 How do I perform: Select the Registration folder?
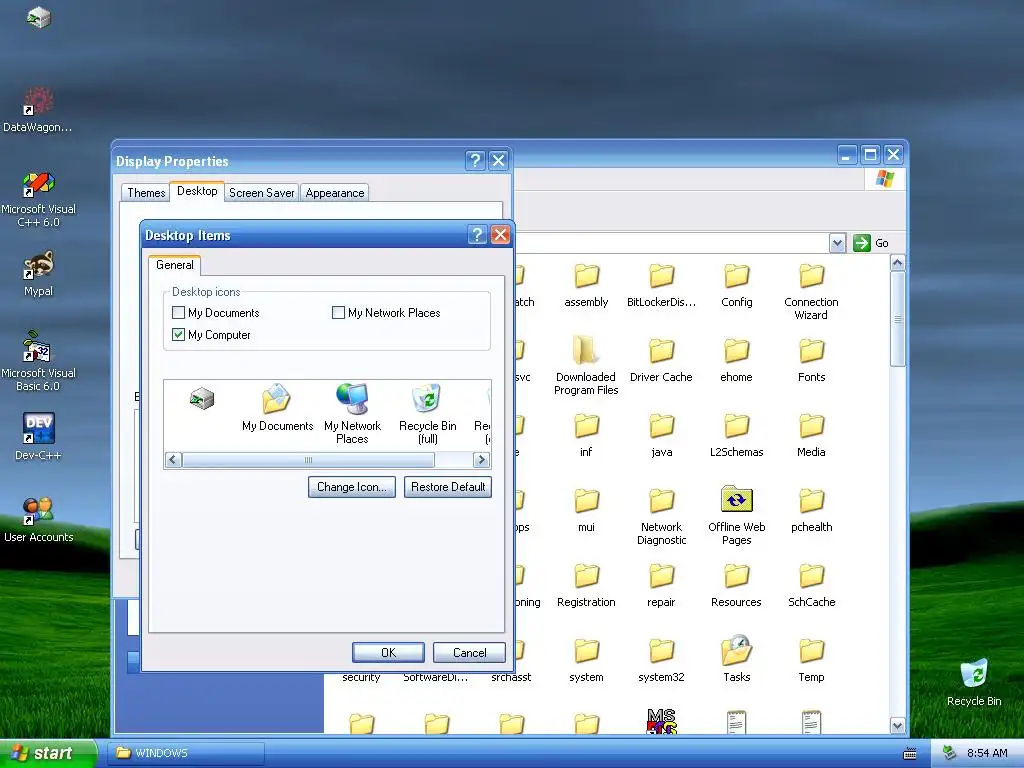(x=586, y=586)
